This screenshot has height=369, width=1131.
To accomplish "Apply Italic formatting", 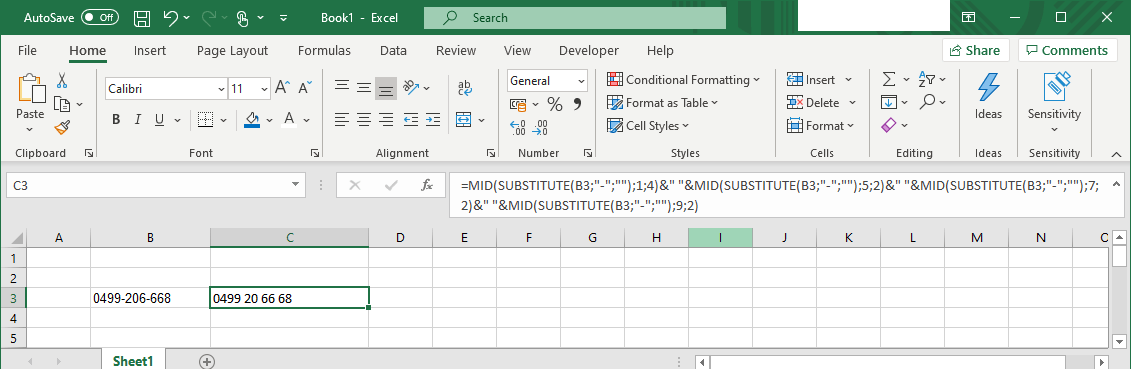I will 137,120.
